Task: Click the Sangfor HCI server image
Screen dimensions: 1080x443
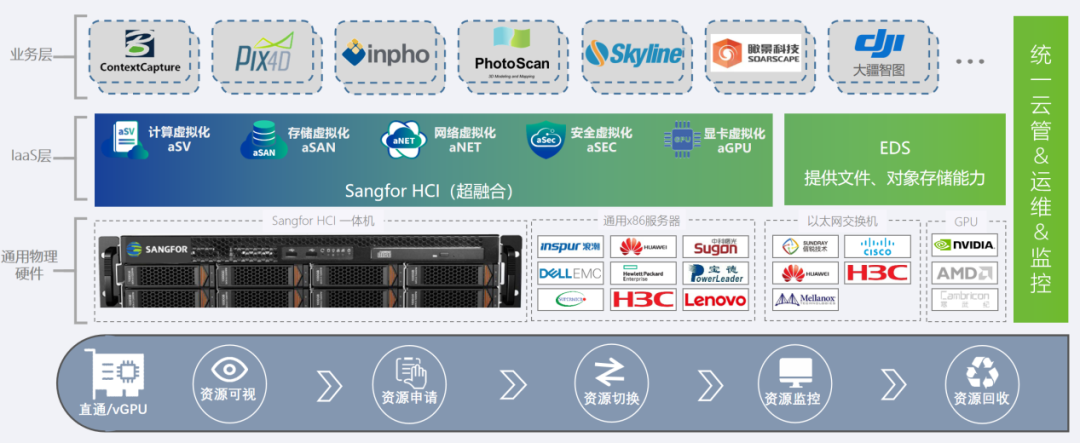Action: 310,276
